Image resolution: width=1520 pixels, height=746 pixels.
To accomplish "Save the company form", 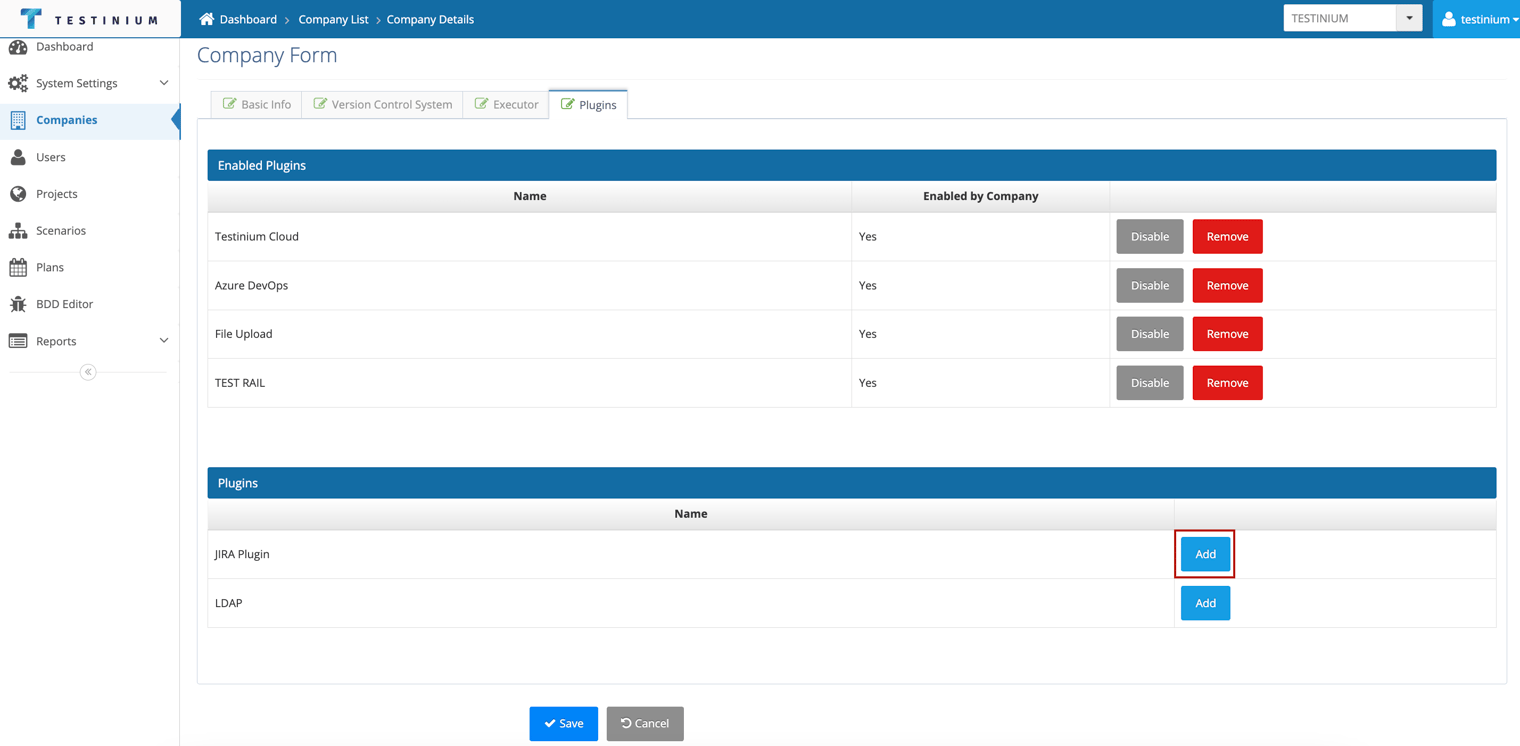I will coord(564,724).
